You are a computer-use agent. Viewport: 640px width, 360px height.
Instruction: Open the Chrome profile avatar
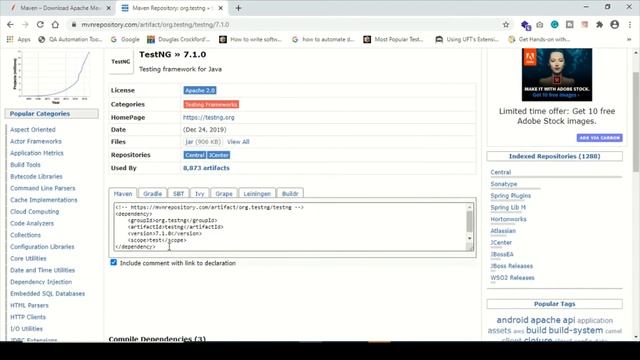point(614,24)
